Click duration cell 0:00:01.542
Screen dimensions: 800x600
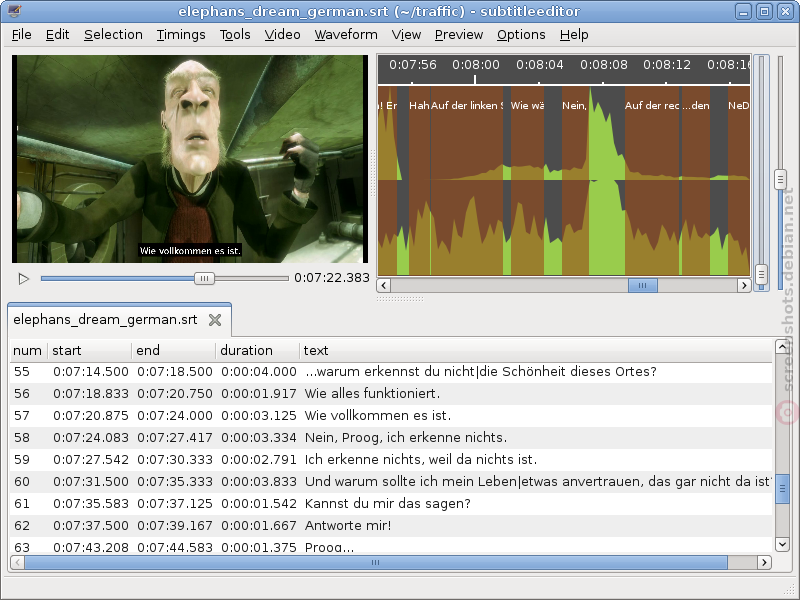pos(259,503)
